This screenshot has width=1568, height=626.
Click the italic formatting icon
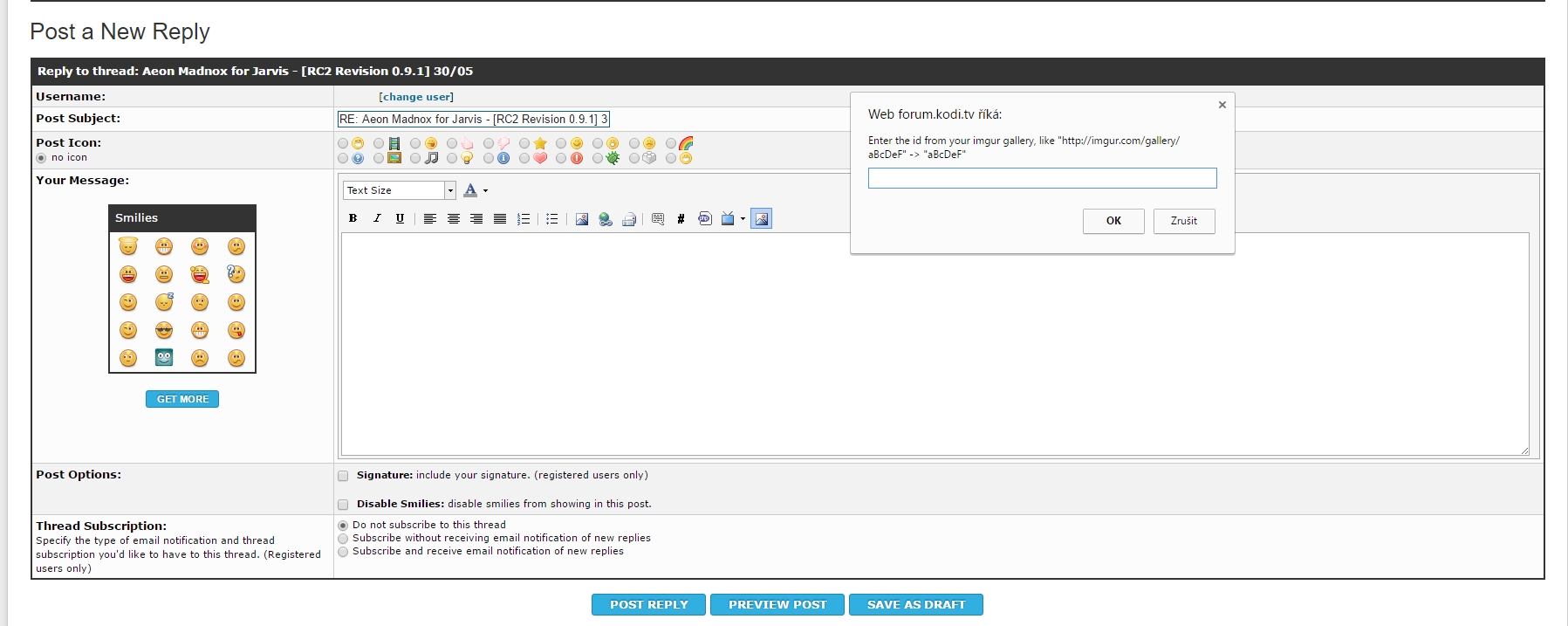(x=376, y=219)
